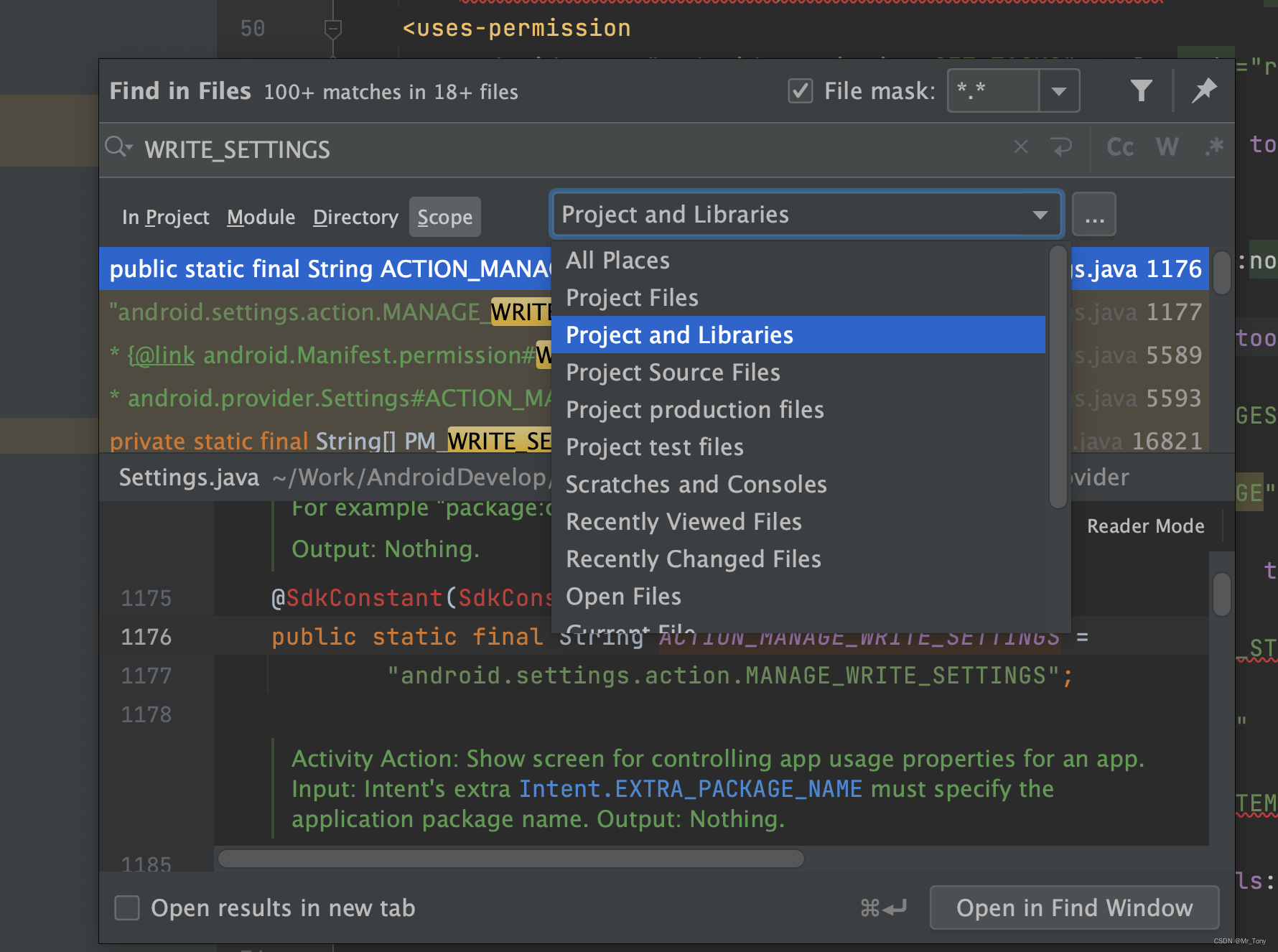Click the results list vertical scrollbar
The height and width of the screenshot is (952, 1278).
[x=1222, y=273]
